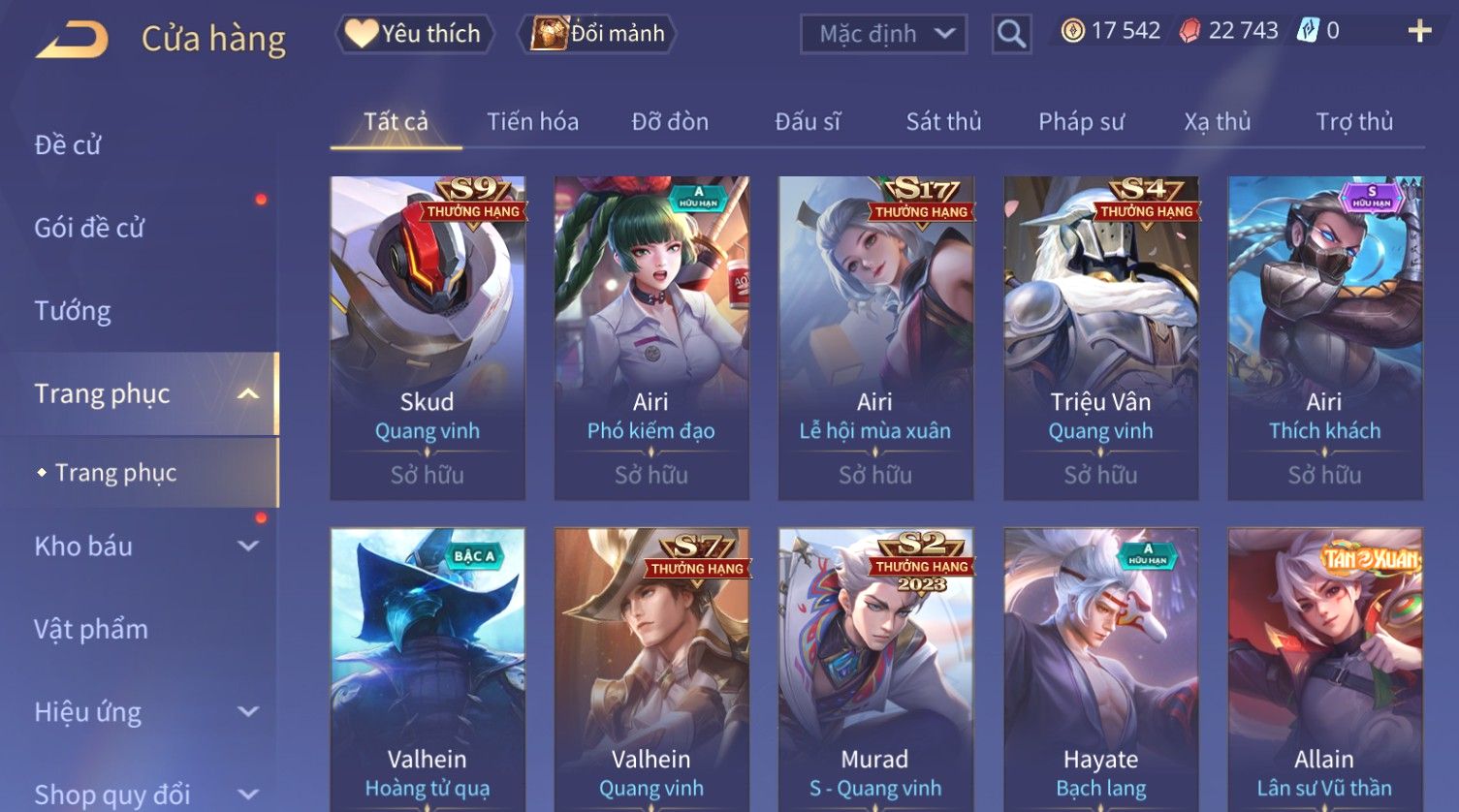Open the Mặc định sort dropdown
Screen dimensions: 1459x812
[x=883, y=35]
